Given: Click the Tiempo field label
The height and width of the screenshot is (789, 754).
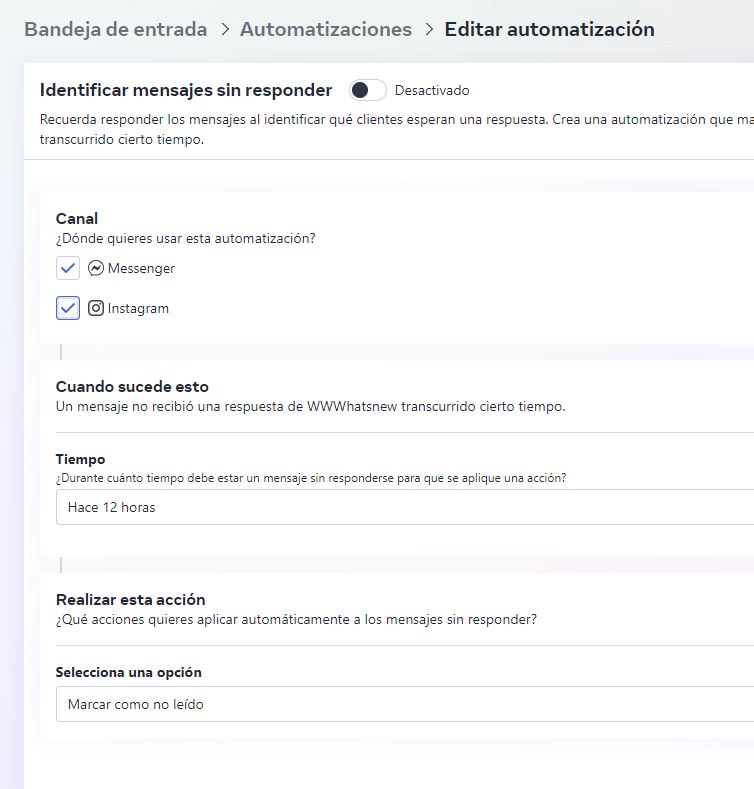Looking at the screenshot, I should [81, 459].
